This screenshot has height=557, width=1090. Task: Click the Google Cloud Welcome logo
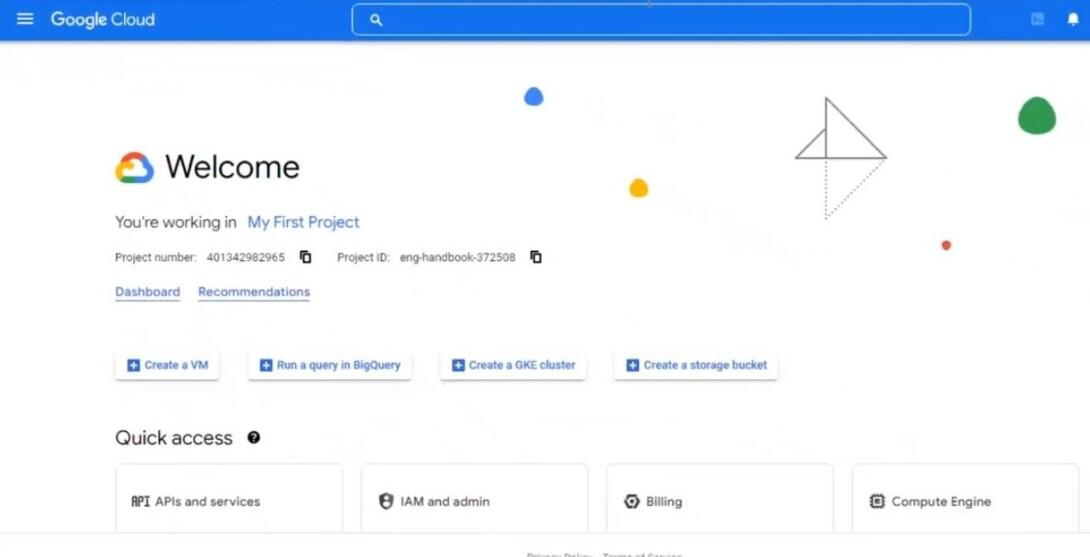pyautogui.click(x=134, y=168)
